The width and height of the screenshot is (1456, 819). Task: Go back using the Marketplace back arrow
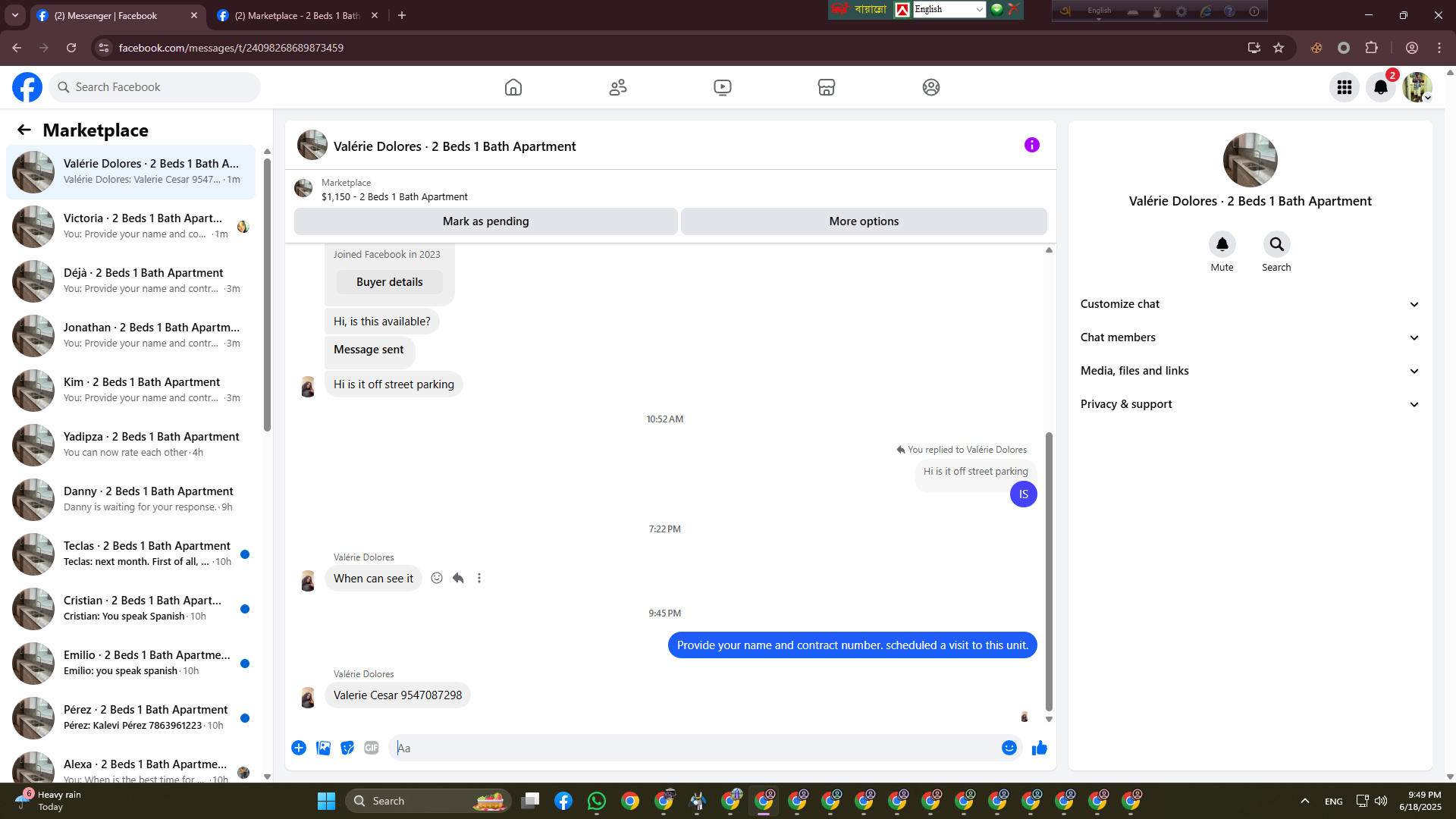pyautogui.click(x=24, y=130)
